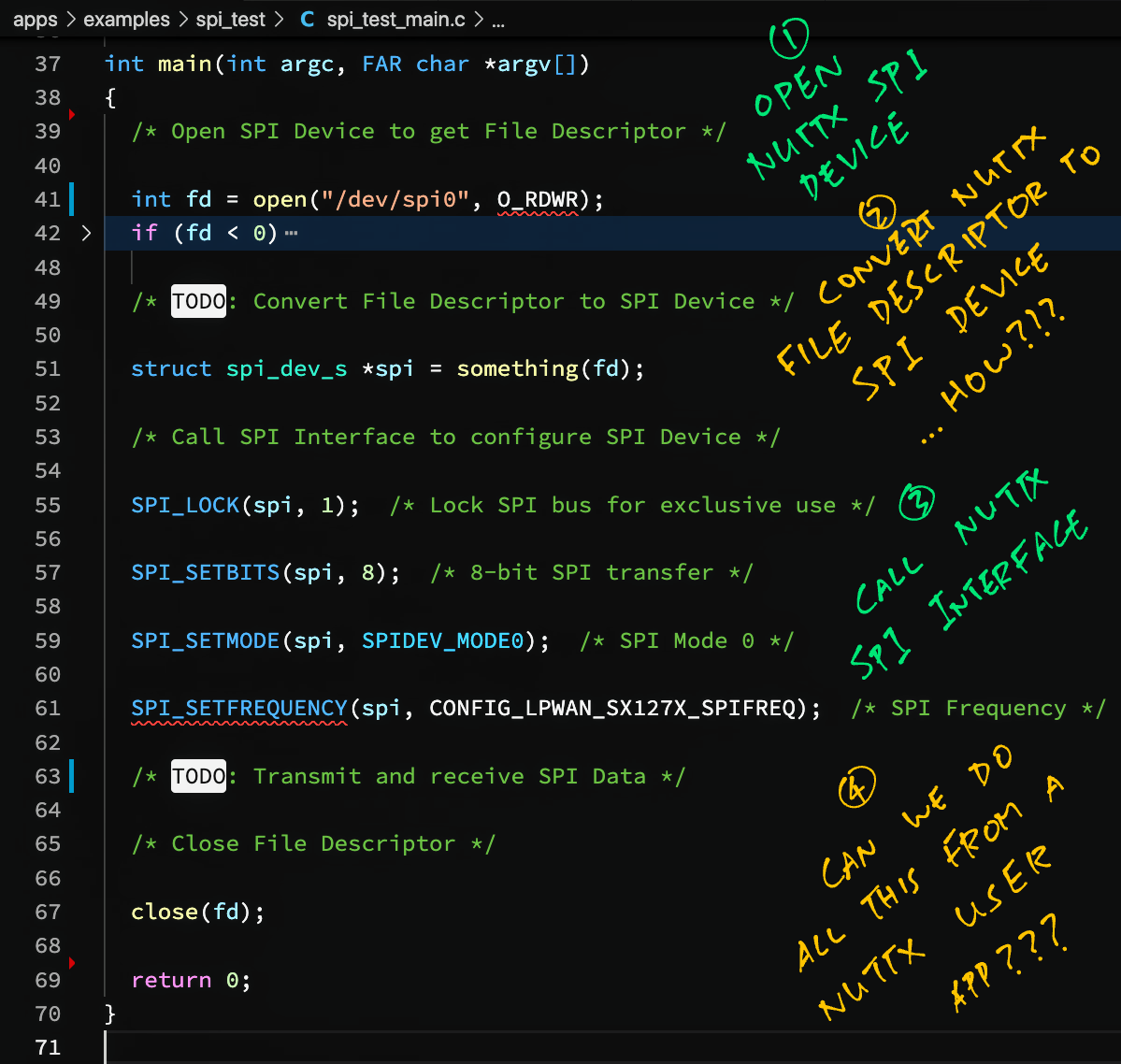Click the highlighted TODO on line 63
Image resolution: width=1121 pixels, height=1064 pixels.
point(198,776)
